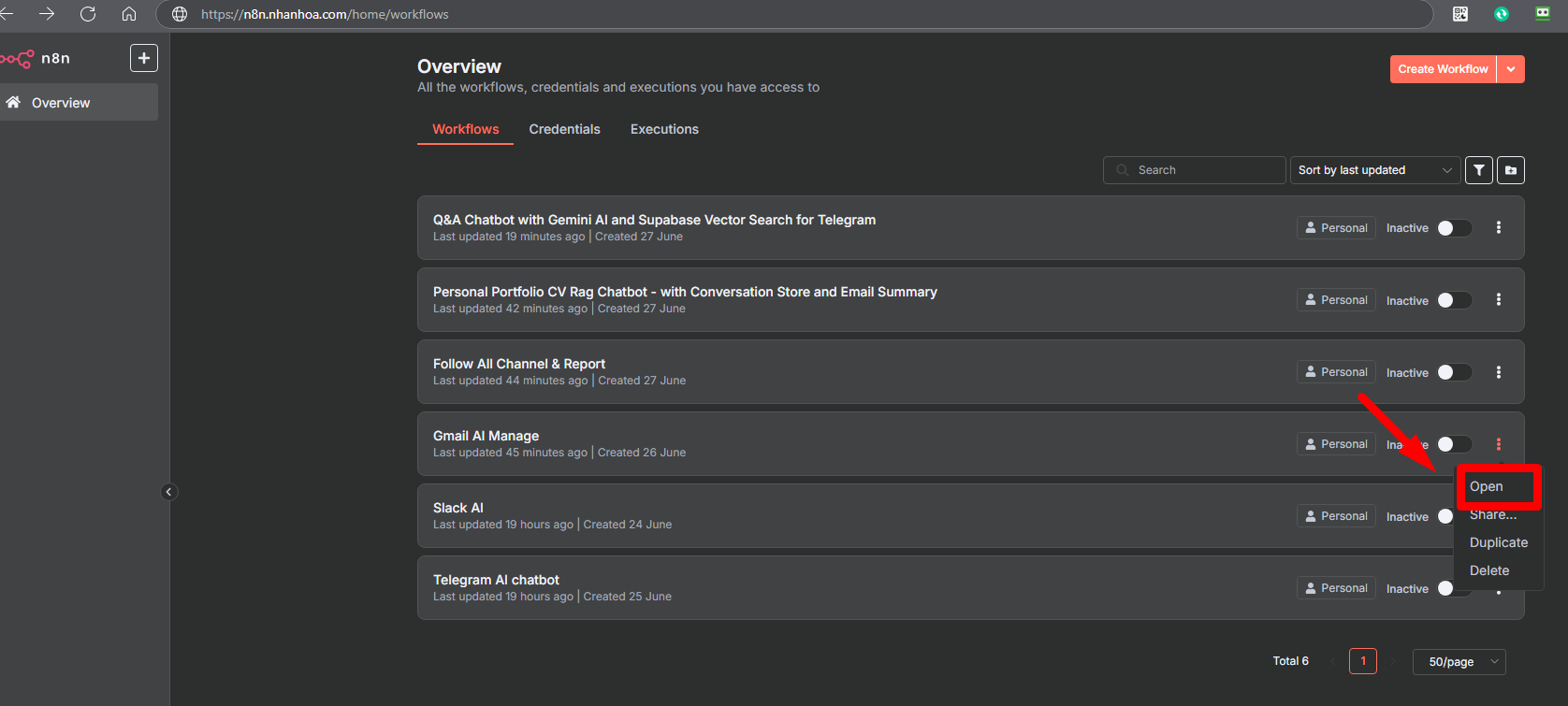
Task: Select Duplicate in the context menu
Action: [1498, 542]
